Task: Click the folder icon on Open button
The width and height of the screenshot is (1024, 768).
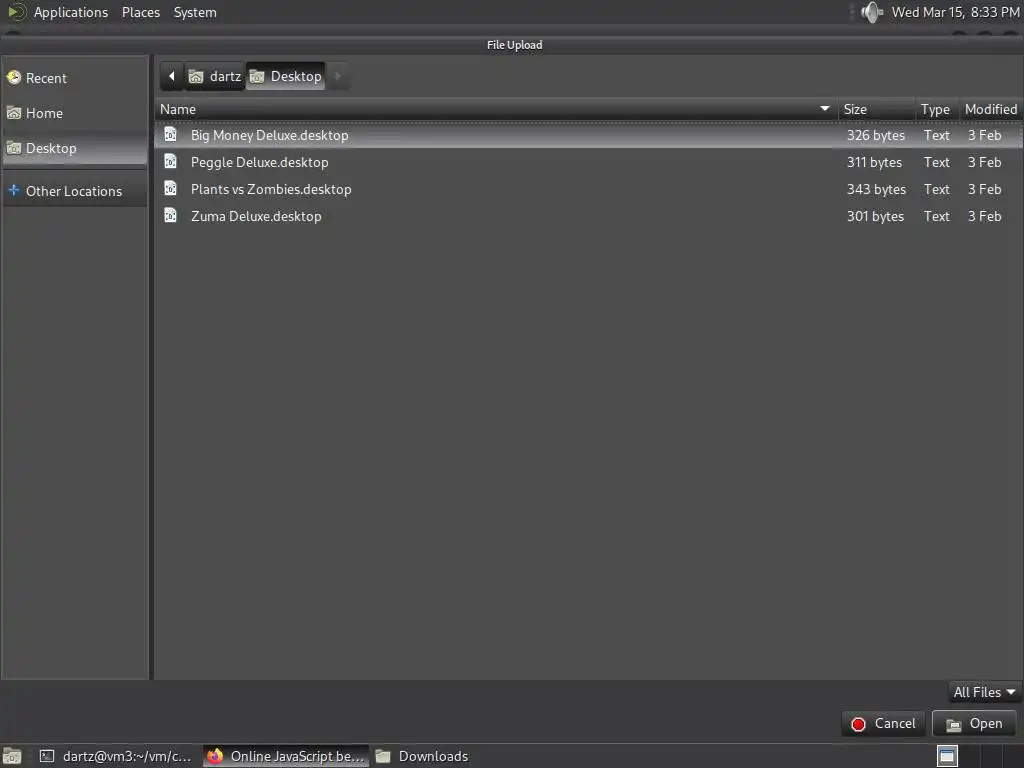Action: pyautogui.click(x=953, y=724)
